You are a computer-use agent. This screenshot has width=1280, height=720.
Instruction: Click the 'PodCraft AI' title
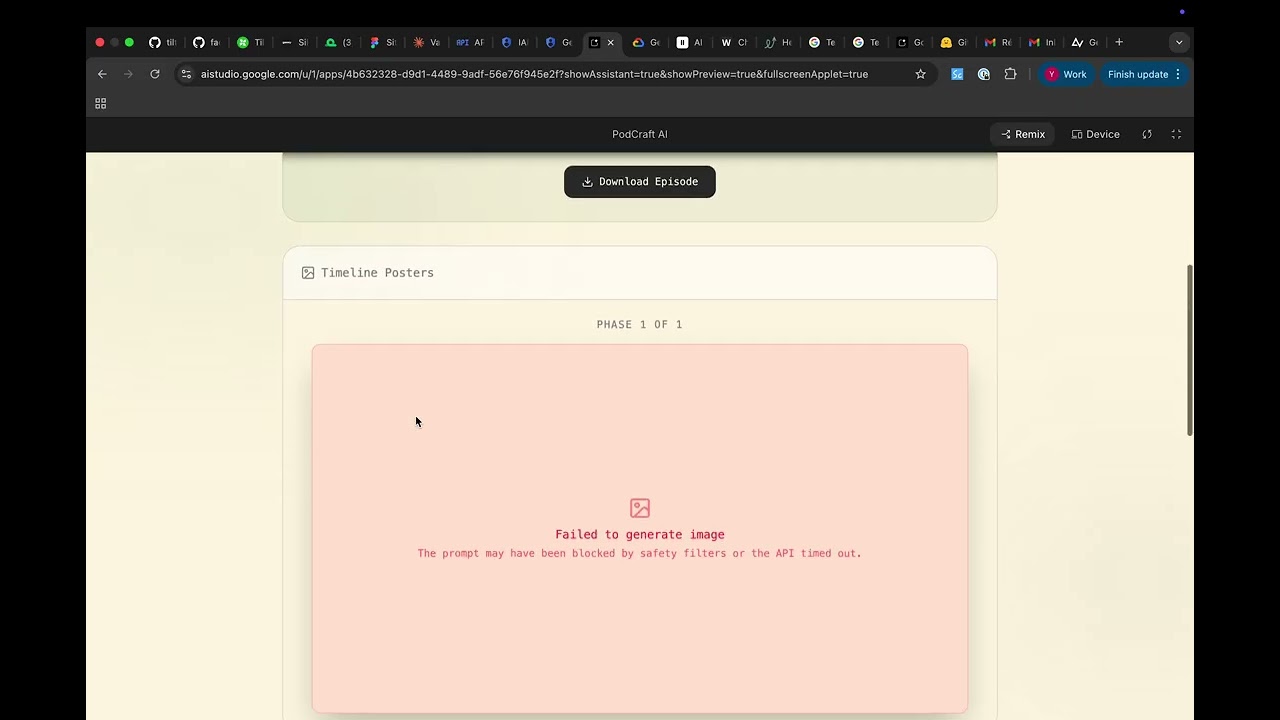[x=640, y=134]
